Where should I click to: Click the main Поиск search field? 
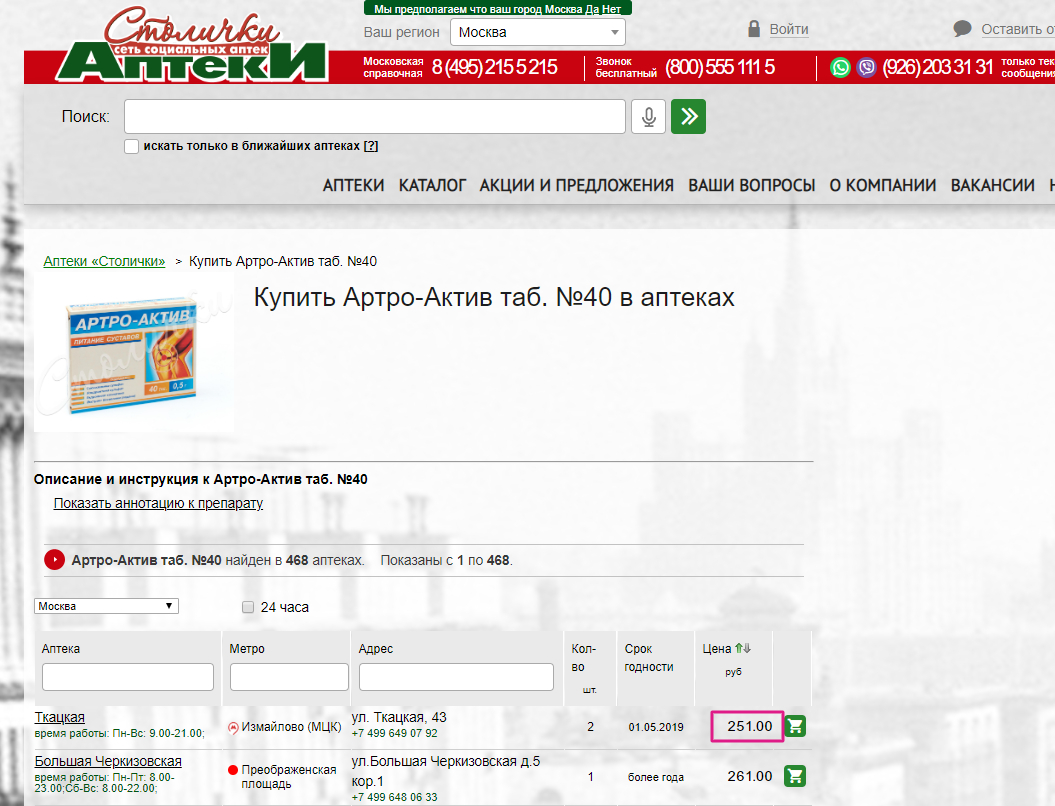pos(375,116)
